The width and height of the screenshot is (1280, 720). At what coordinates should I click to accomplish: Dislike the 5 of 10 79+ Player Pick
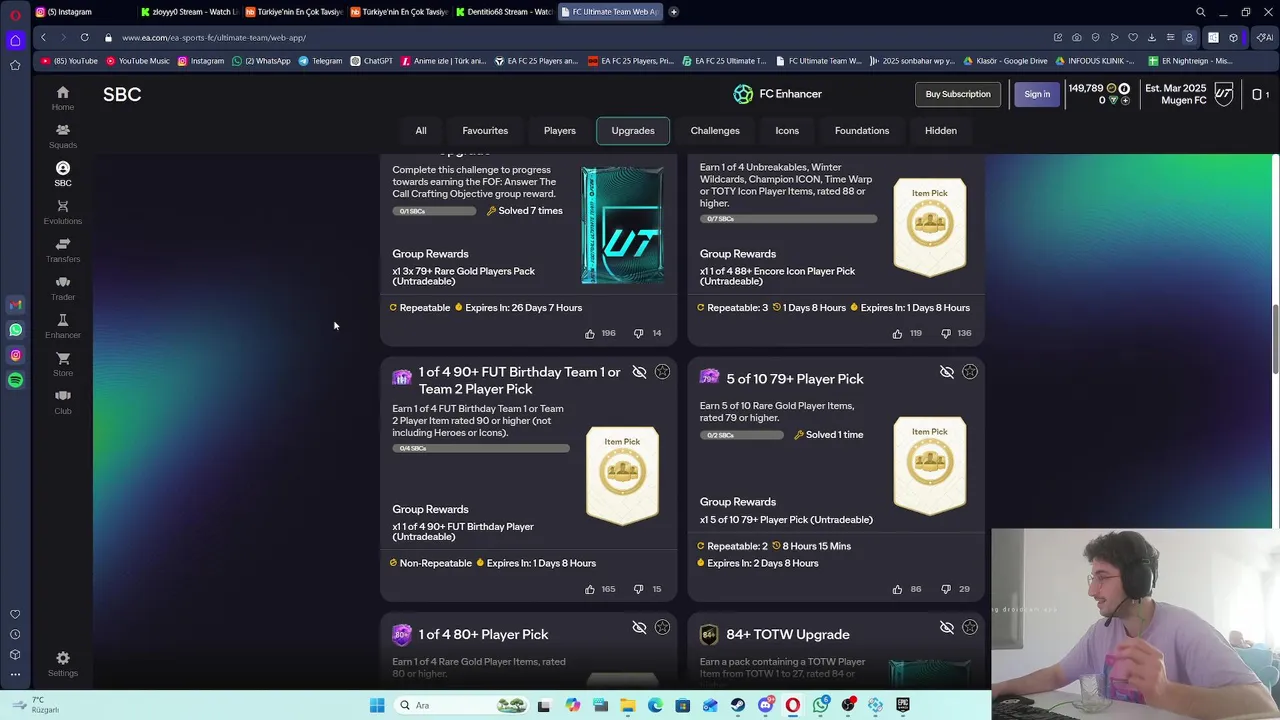click(945, 589)
